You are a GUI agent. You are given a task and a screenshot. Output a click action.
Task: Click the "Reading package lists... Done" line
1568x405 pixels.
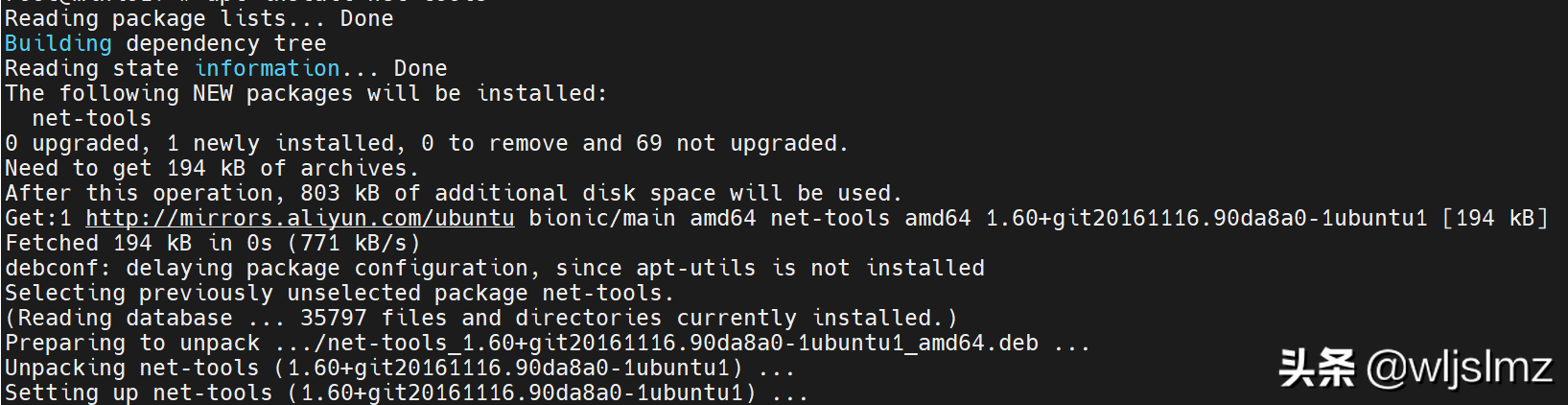click(199, 19)
